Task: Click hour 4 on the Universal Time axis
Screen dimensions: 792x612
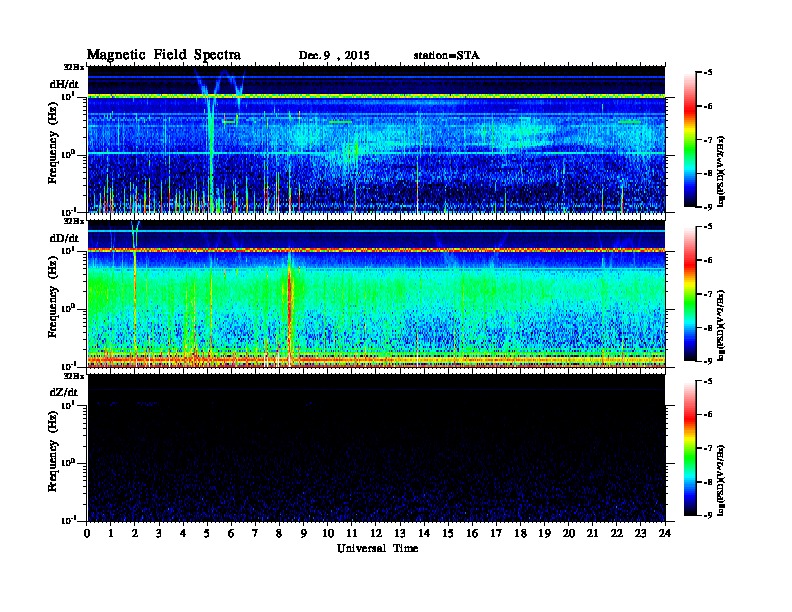Action: tap(183, 533)
